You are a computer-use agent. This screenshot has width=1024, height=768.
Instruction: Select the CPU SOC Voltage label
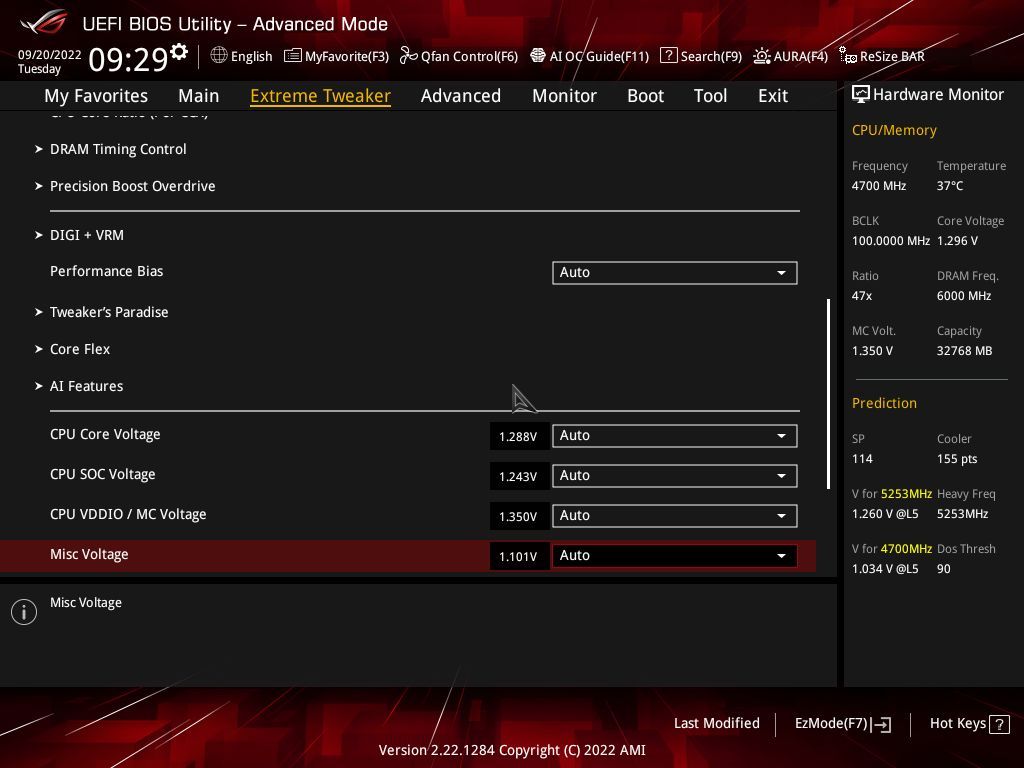[103, 474]
